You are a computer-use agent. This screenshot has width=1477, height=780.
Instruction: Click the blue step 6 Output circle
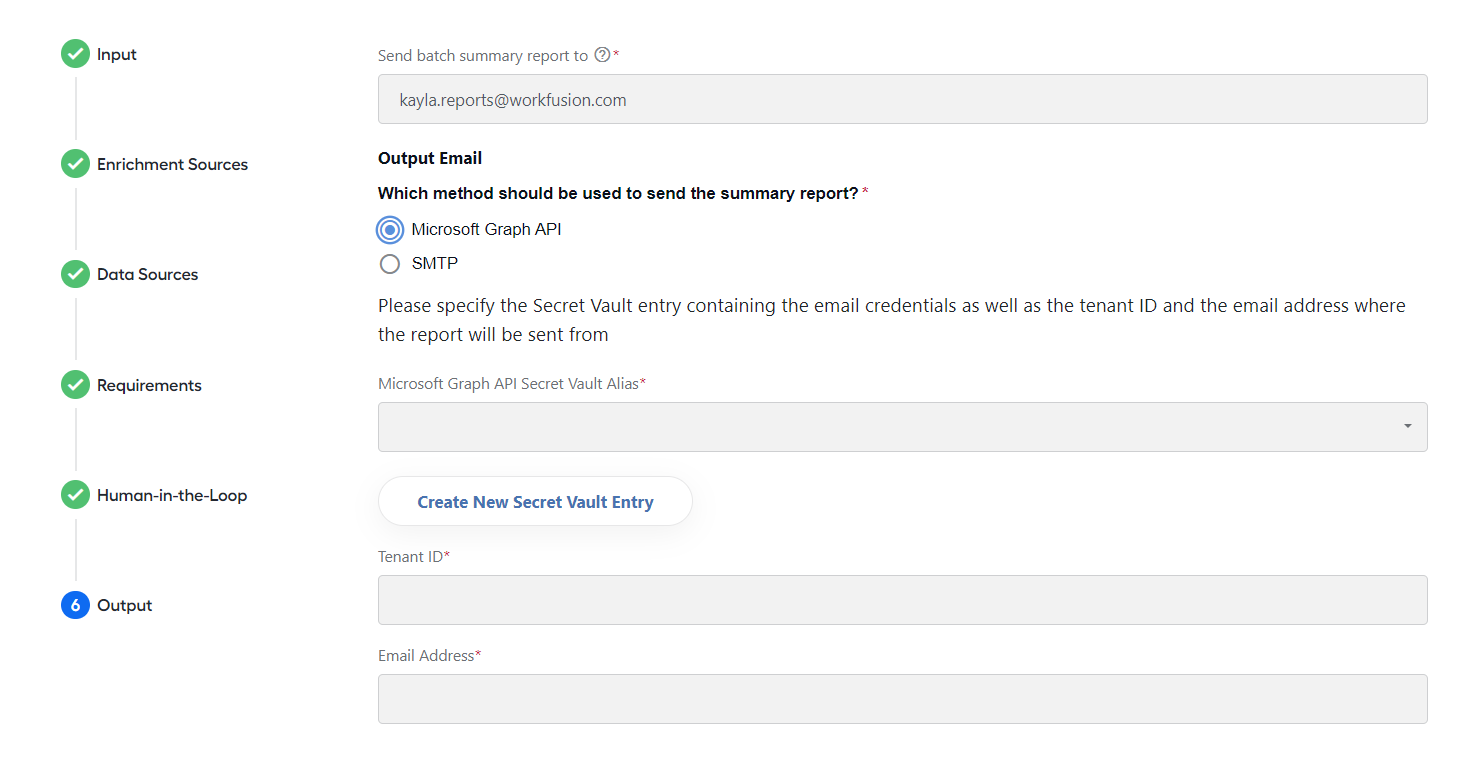[x=75, y=605]
